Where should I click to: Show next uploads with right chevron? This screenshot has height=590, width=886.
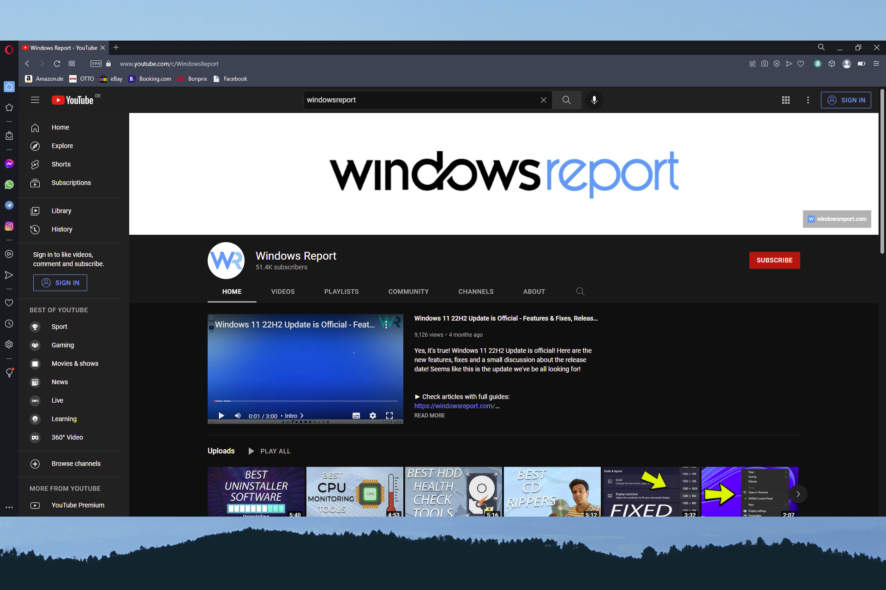click(x=798, y=494)
